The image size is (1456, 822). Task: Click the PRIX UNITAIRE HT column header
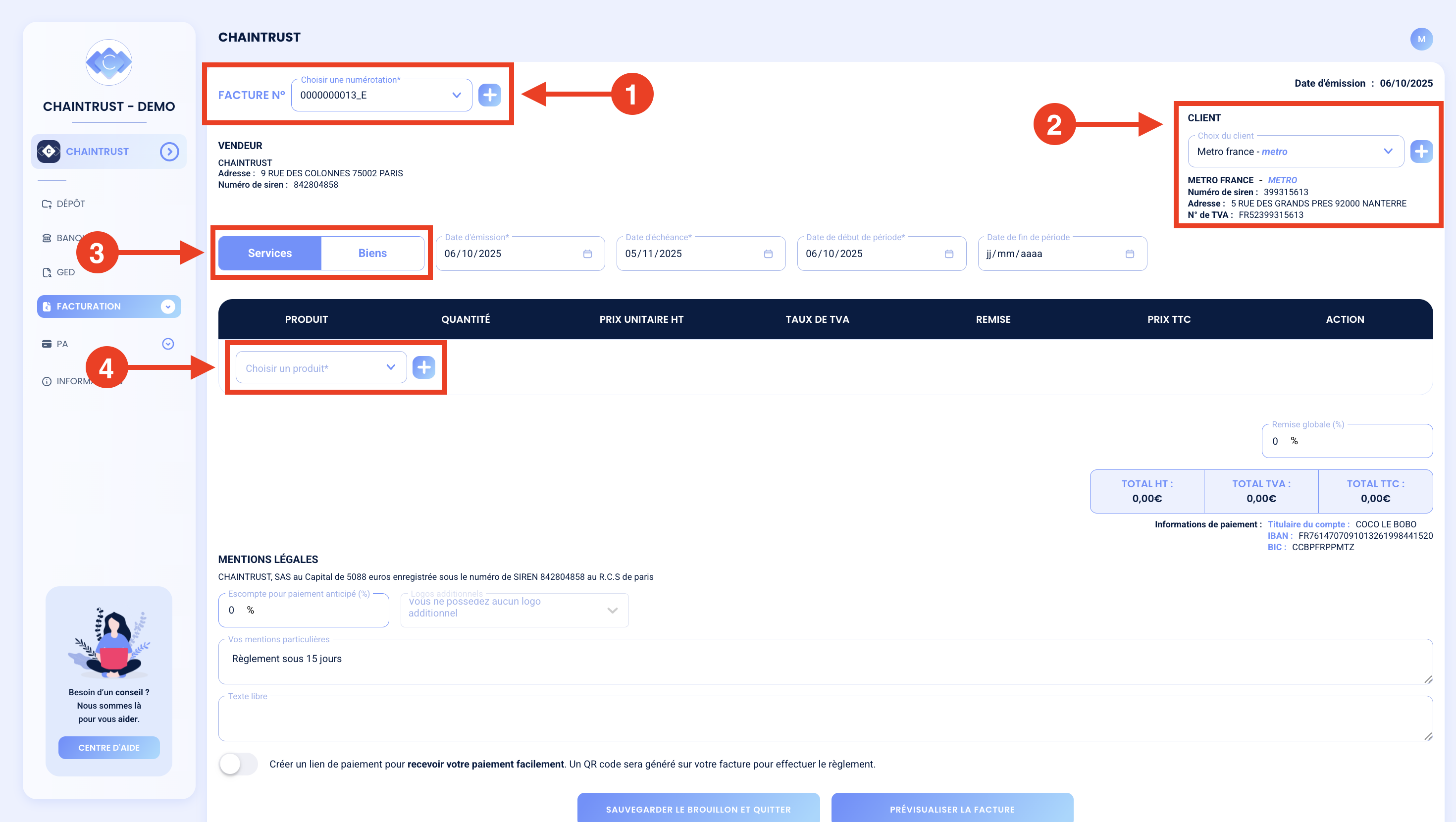coord(641,319)
